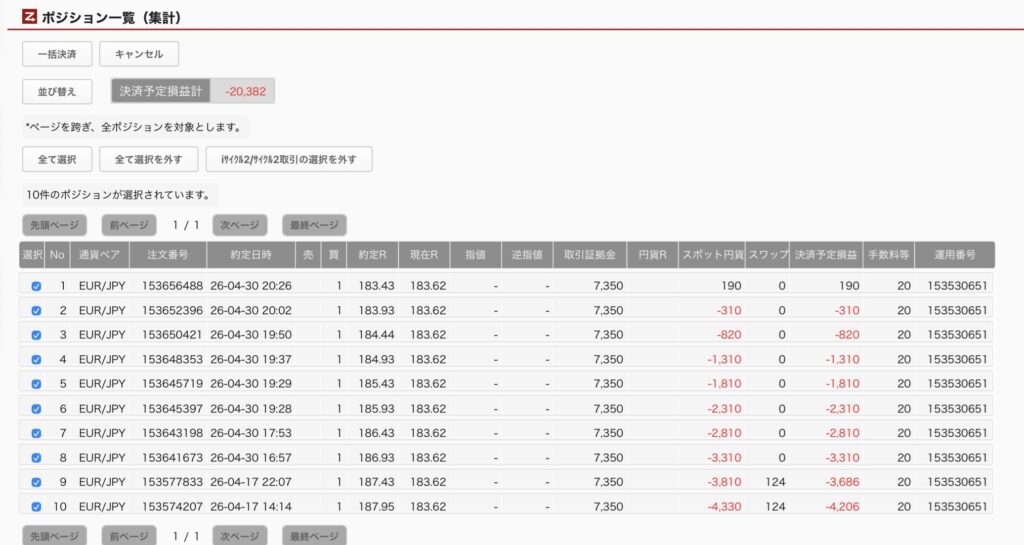Uncheck the checkbox for position No 1
Viewport: 1024px width, 545px height.
(x=36, y=286)
